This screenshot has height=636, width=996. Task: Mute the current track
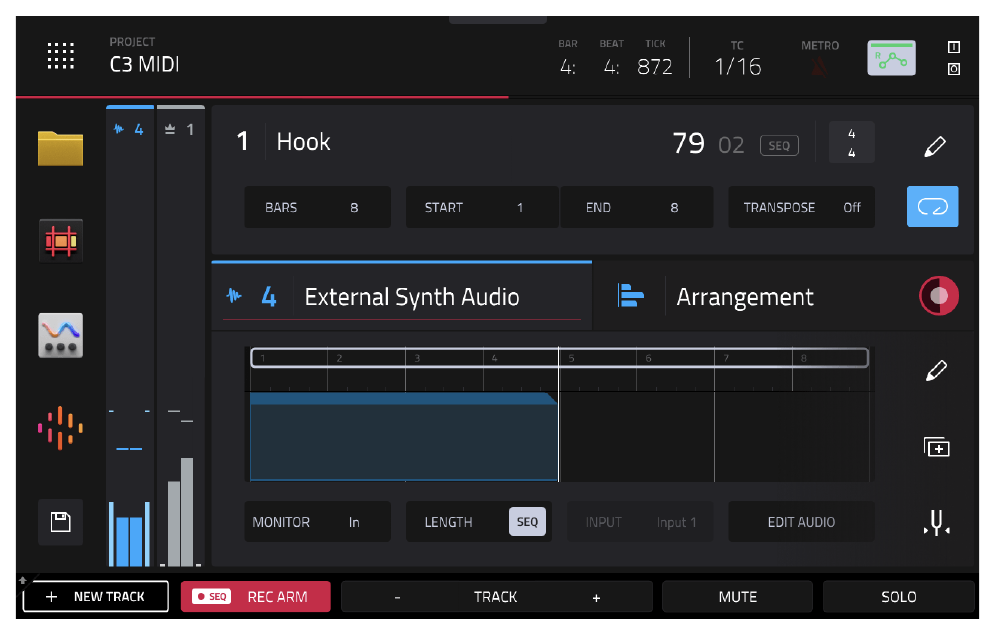[737, 597]
